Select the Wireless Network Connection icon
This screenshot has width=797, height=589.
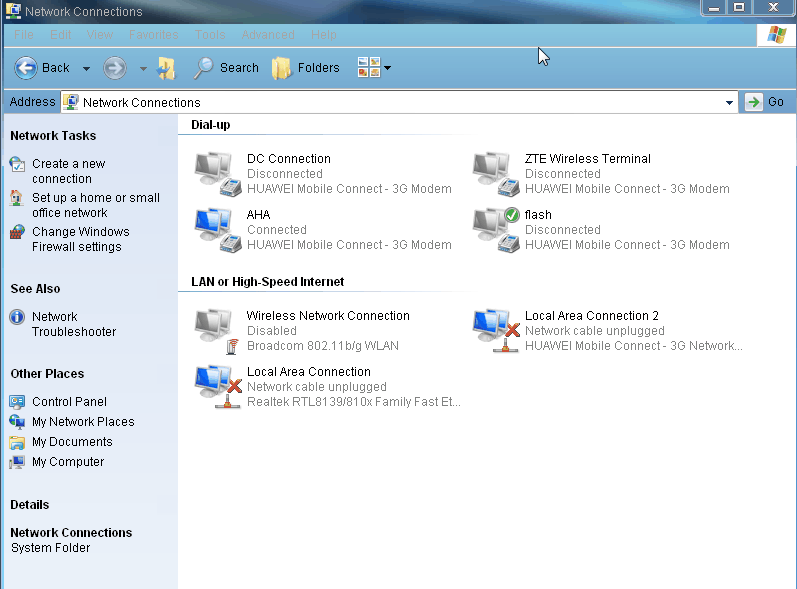coord(218,331)
